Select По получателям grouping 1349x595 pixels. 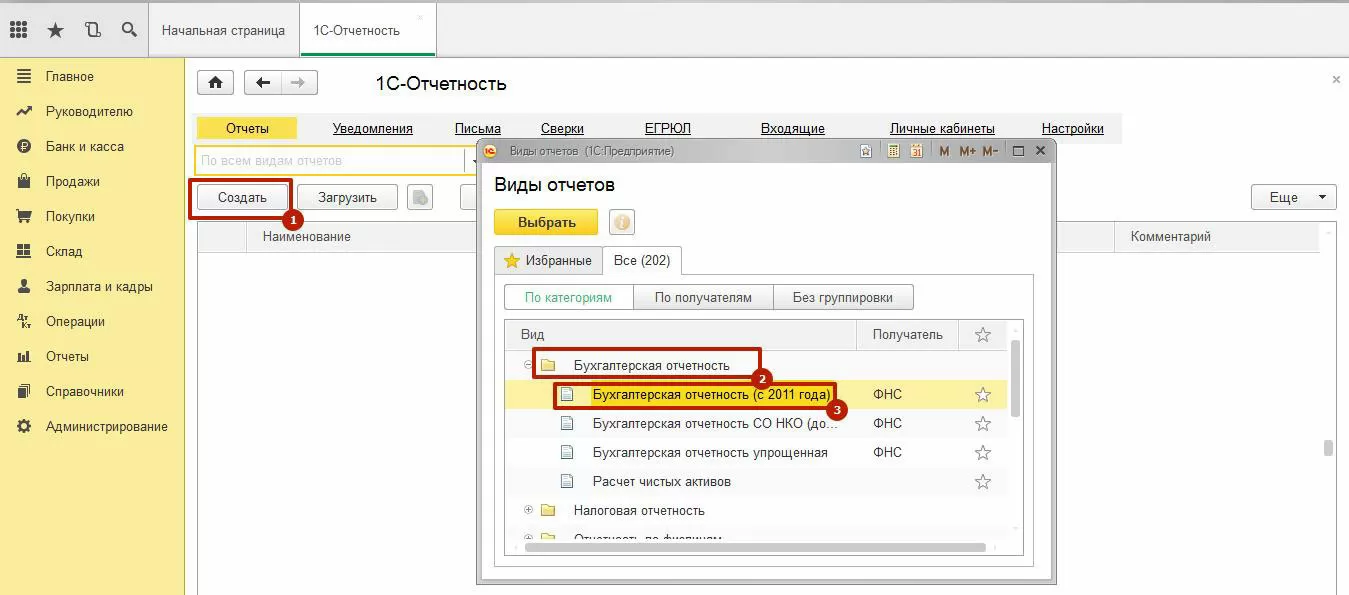tap(703, 297)
